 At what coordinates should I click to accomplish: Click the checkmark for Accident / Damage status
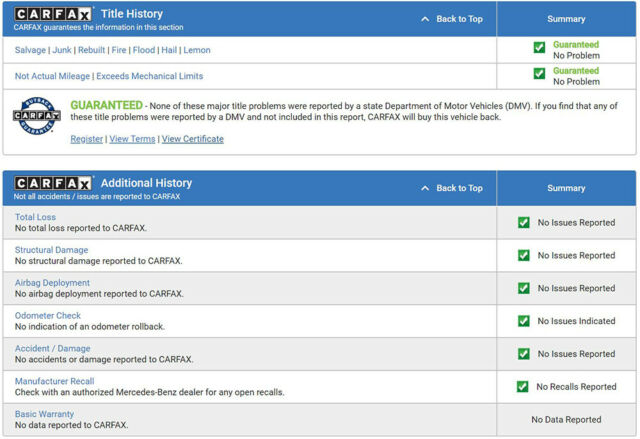(523, 354)
